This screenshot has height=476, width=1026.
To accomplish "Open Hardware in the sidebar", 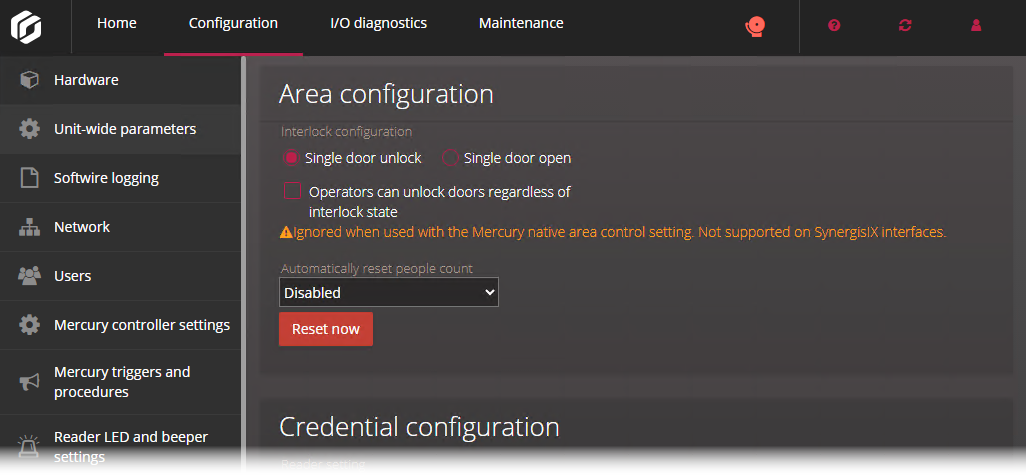I will 120,80.
